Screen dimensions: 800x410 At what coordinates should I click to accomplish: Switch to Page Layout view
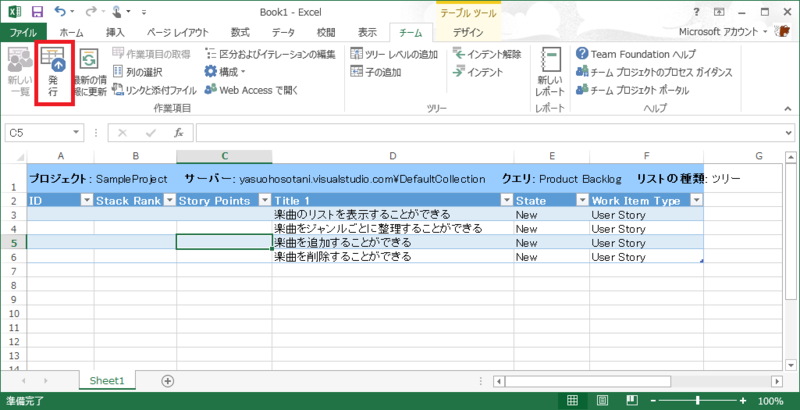coord(603,400)
